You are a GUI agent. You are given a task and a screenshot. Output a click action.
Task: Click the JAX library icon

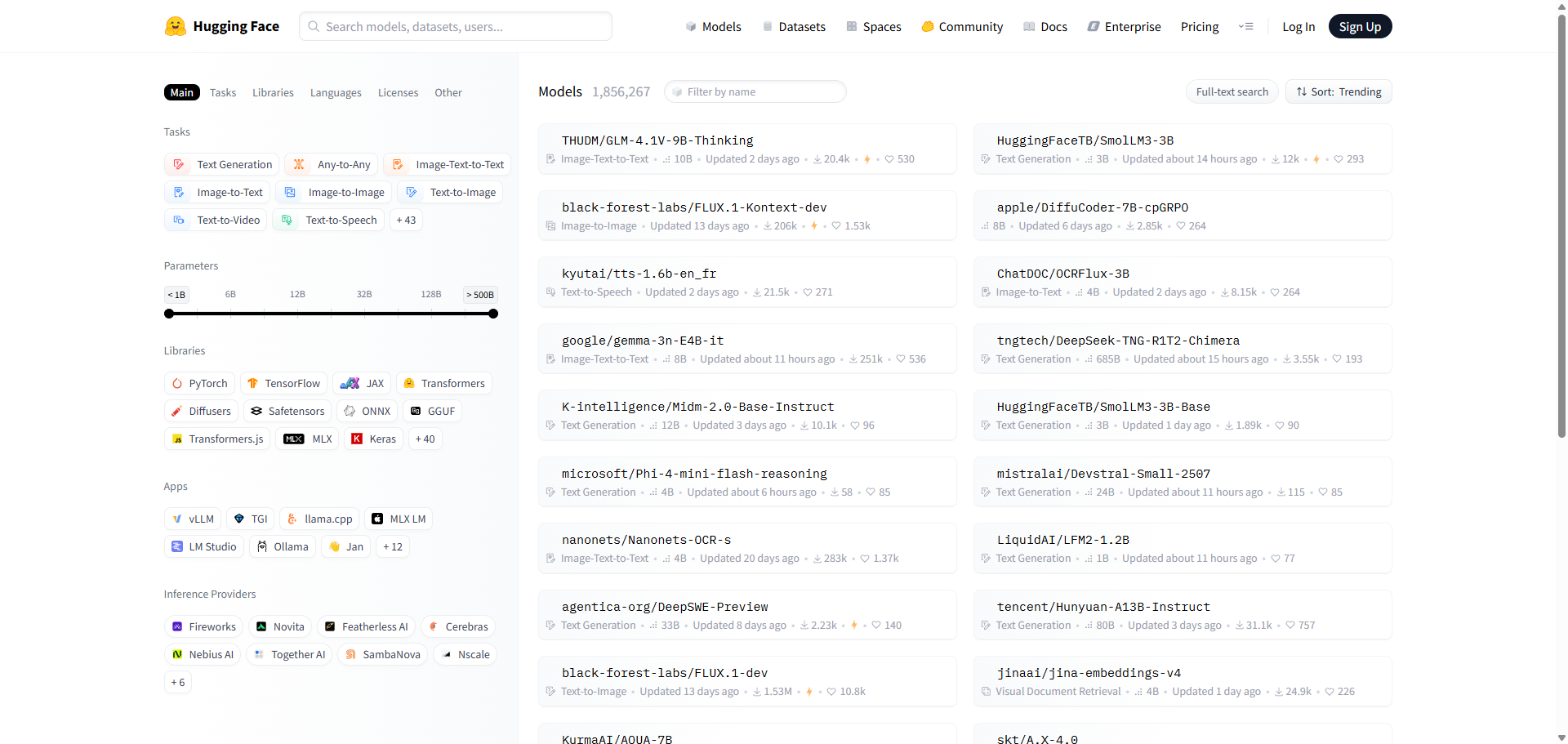click(350, 383)
